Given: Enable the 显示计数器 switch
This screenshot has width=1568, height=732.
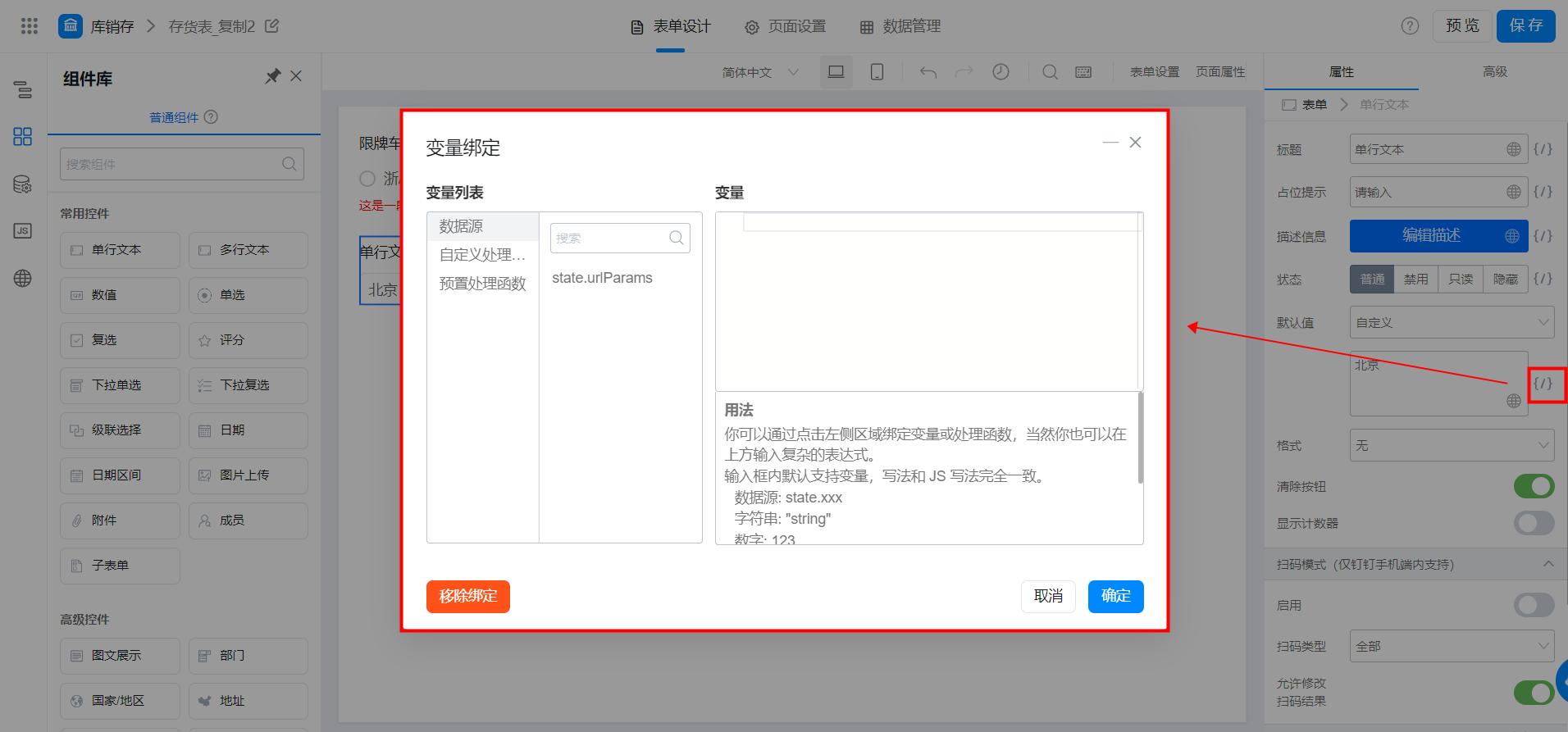Looking at the screenshot, I should click(x=1534, y=523).
